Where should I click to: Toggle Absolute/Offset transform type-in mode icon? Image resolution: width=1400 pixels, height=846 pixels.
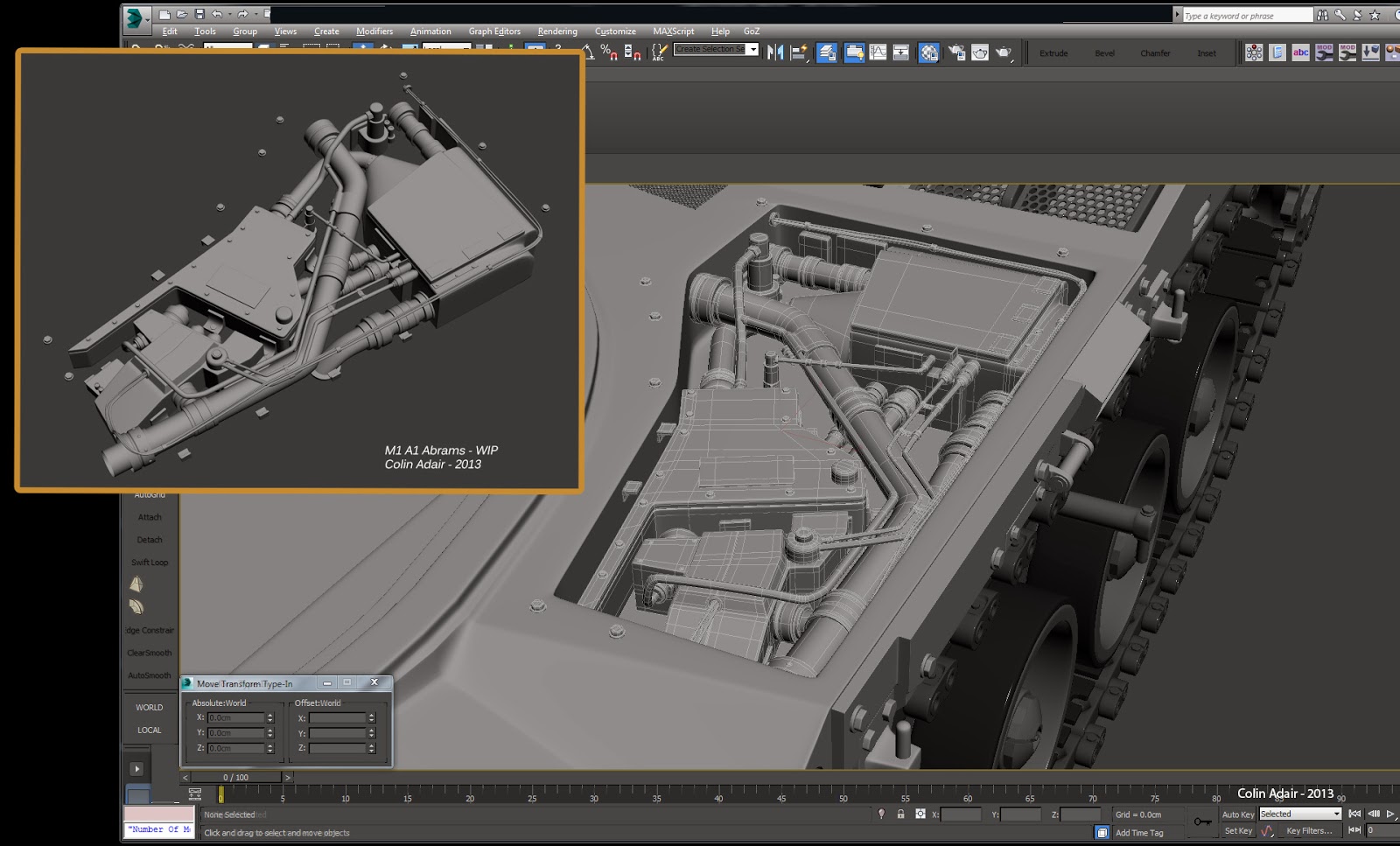click(x=920, y=815)
